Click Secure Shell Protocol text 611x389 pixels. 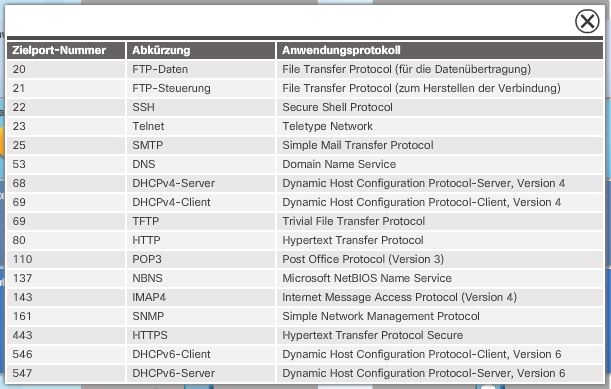[x=337, y=107]
